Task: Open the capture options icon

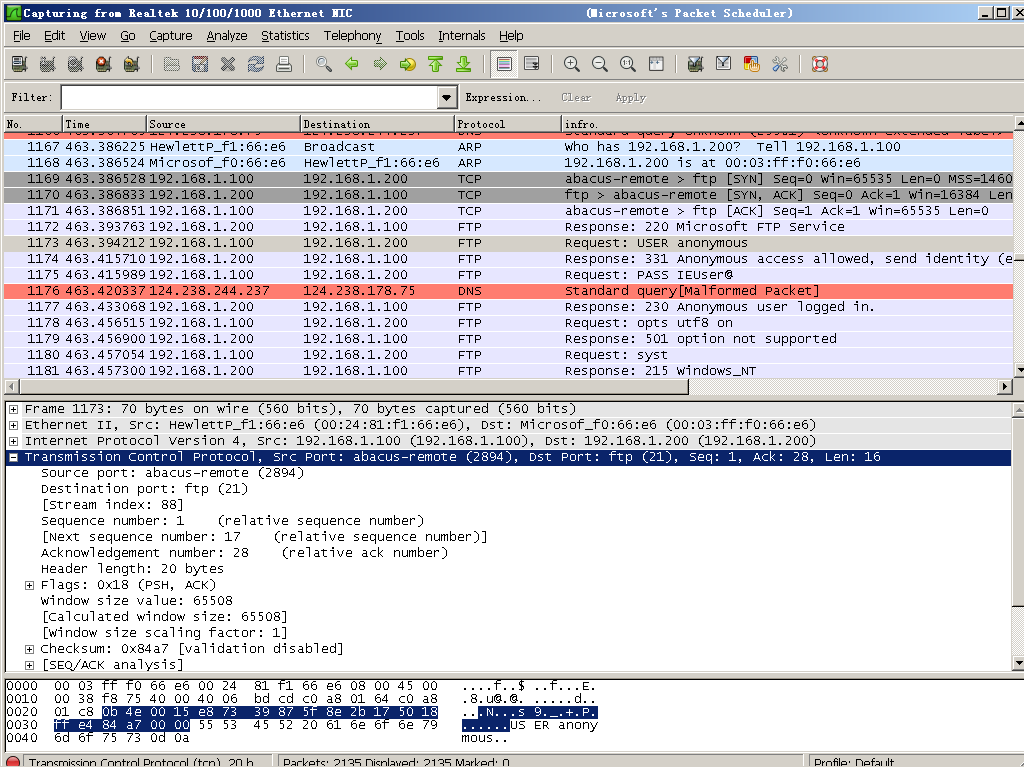Action: 47,64
